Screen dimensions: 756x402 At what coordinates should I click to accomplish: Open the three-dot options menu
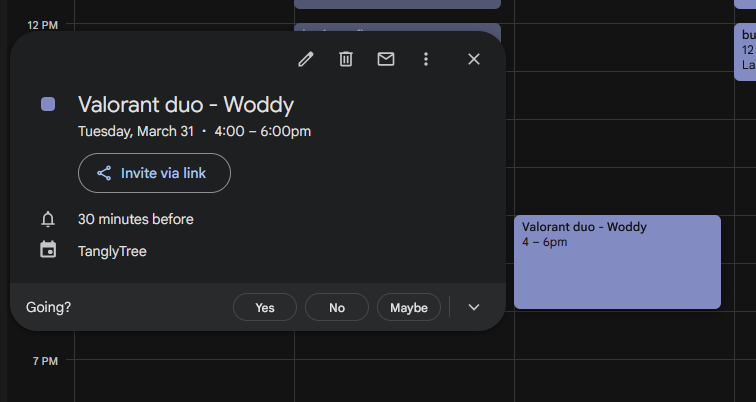pos(426,59)
